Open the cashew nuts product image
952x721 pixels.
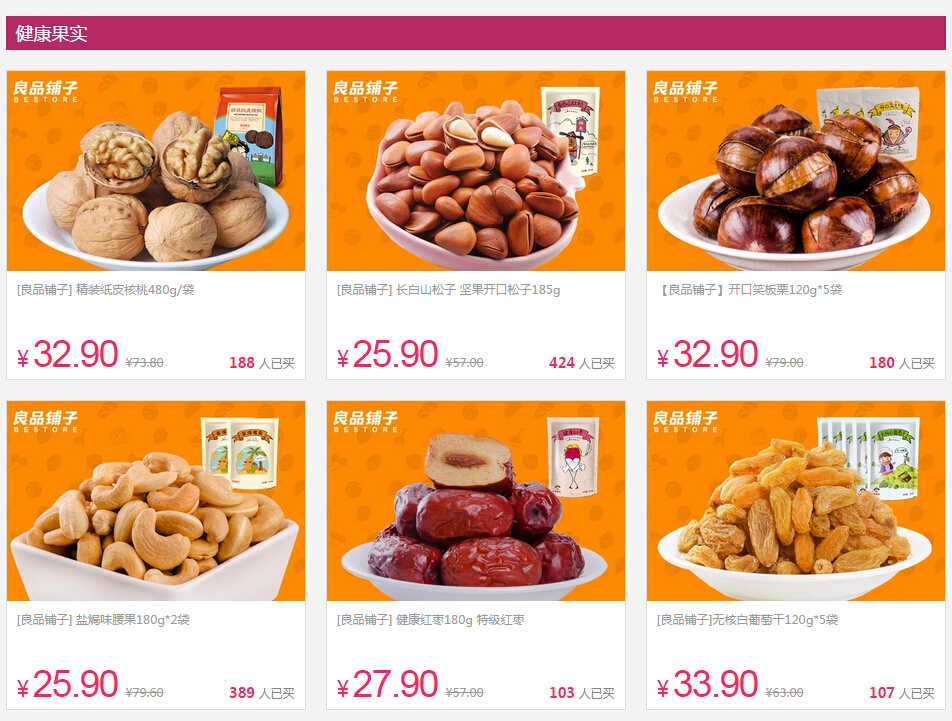click(156, 501)
